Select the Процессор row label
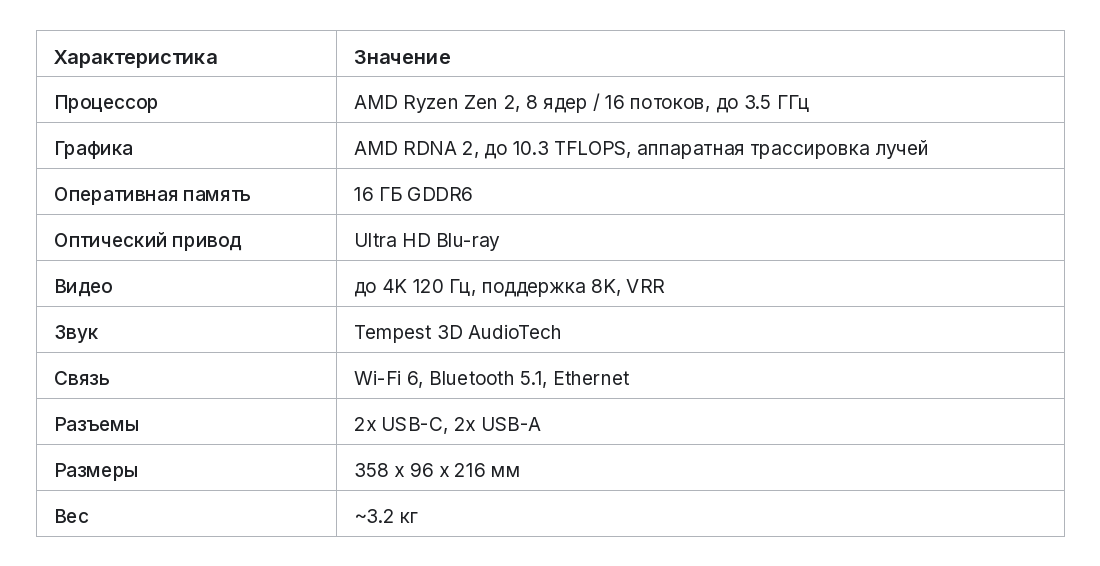Image resolution: width=1100 pixels, height=566 pixels. (x=106, y=103)
